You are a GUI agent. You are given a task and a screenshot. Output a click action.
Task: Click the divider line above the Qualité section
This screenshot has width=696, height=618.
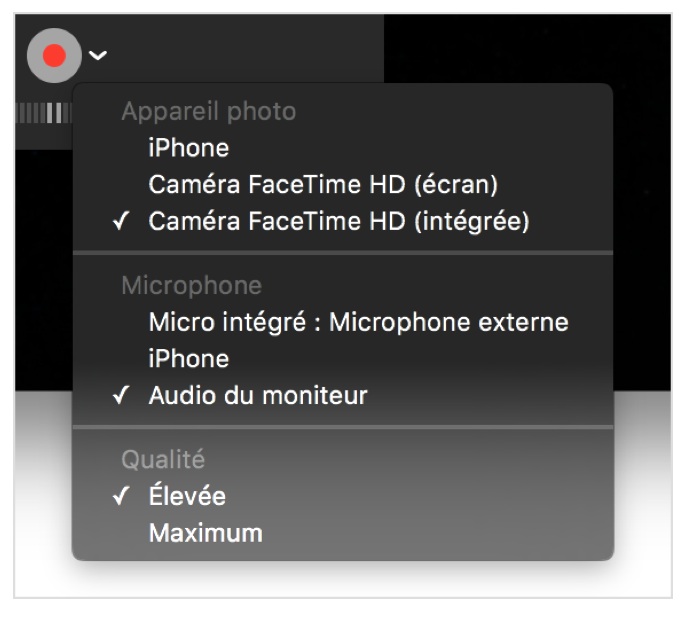(x=342, y=427)
